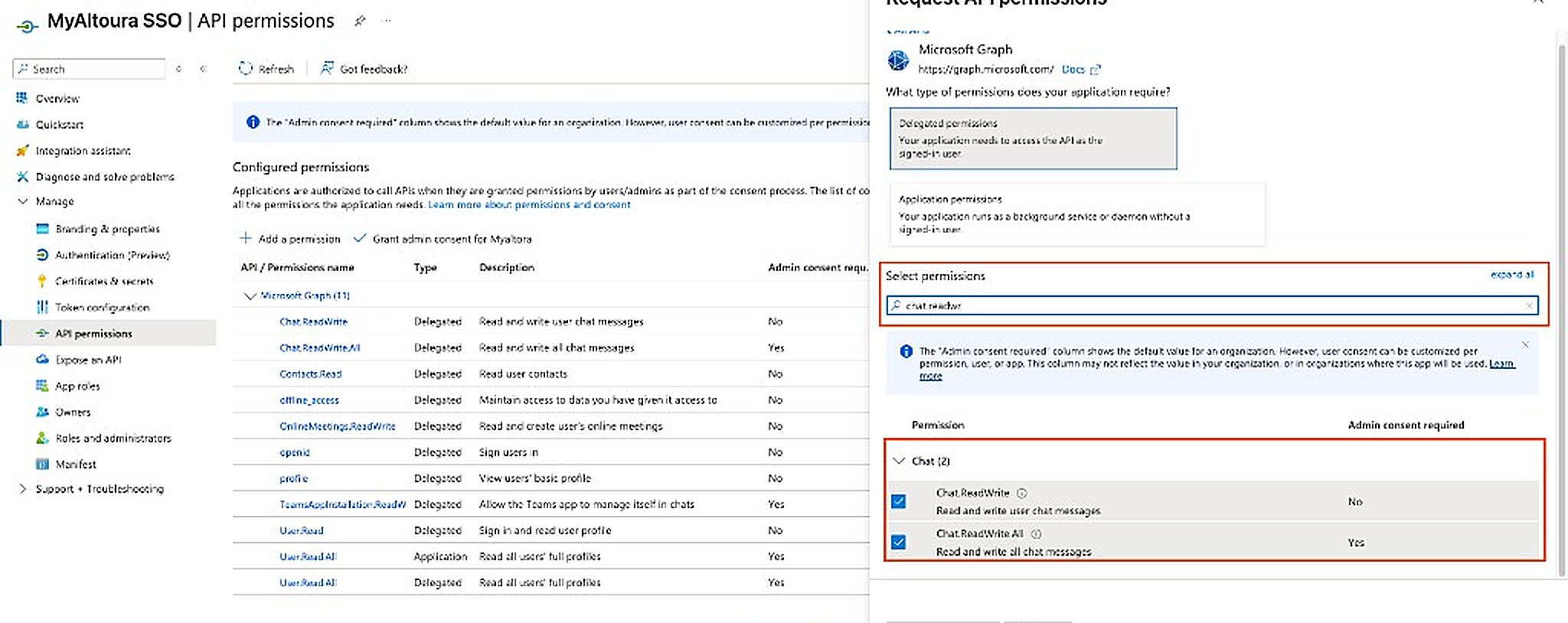Open the profile permission link
Screen dimensions: 1568x623
[x=293, y=478]
